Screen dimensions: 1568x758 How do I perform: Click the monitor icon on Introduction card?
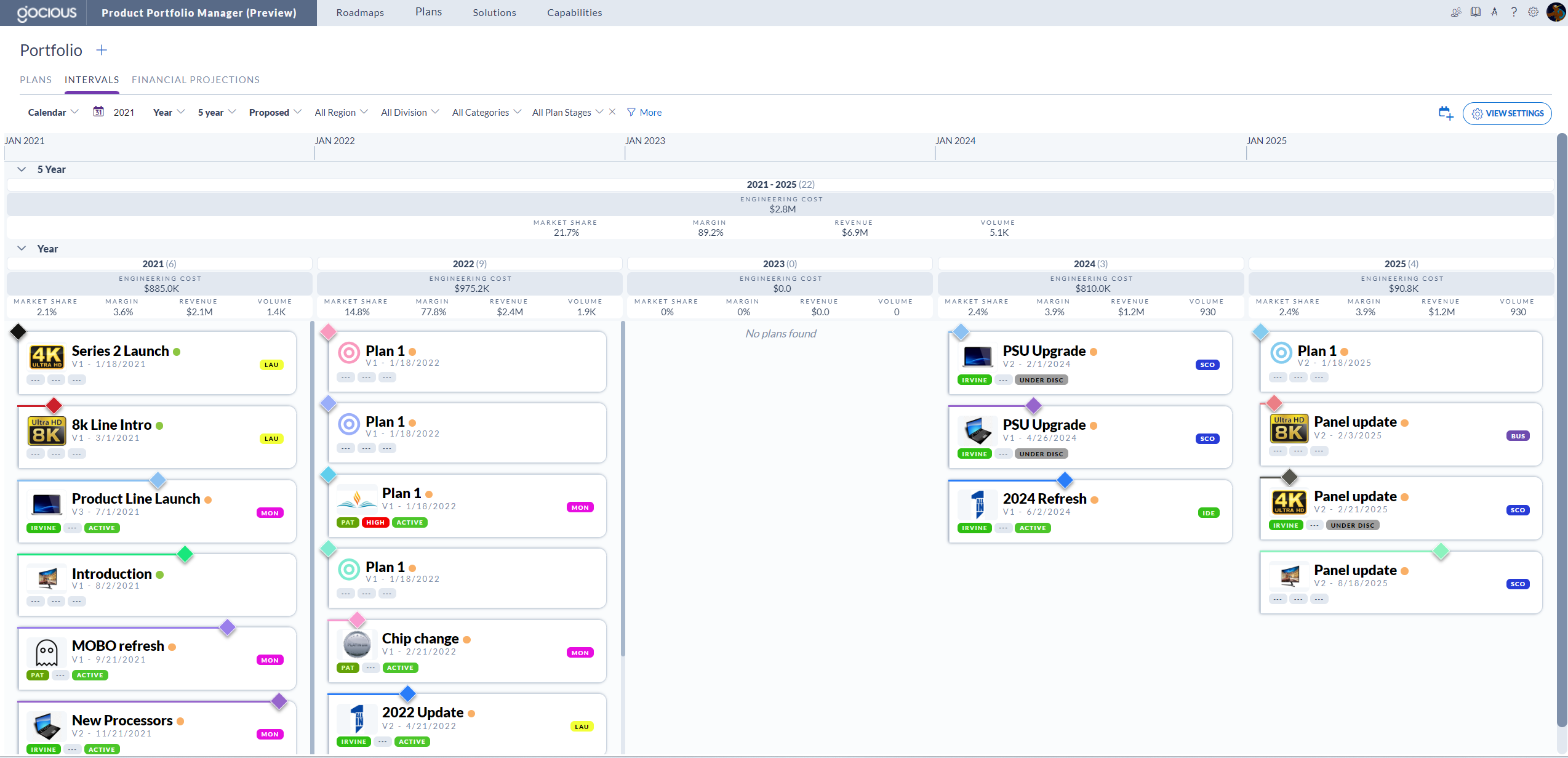pos(47,578)
